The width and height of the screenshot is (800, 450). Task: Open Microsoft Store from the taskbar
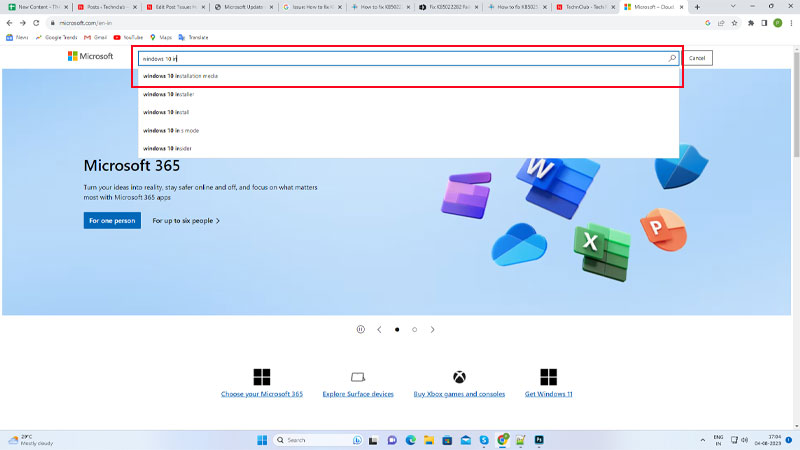(x=447, y=440)
